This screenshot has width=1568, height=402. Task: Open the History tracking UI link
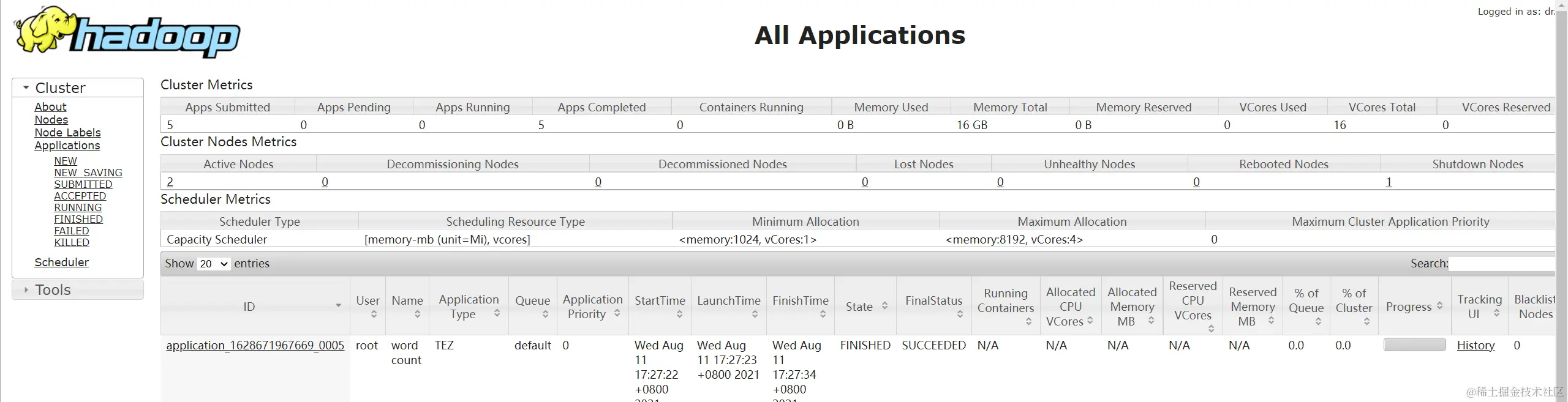(x=1476, y=345)
